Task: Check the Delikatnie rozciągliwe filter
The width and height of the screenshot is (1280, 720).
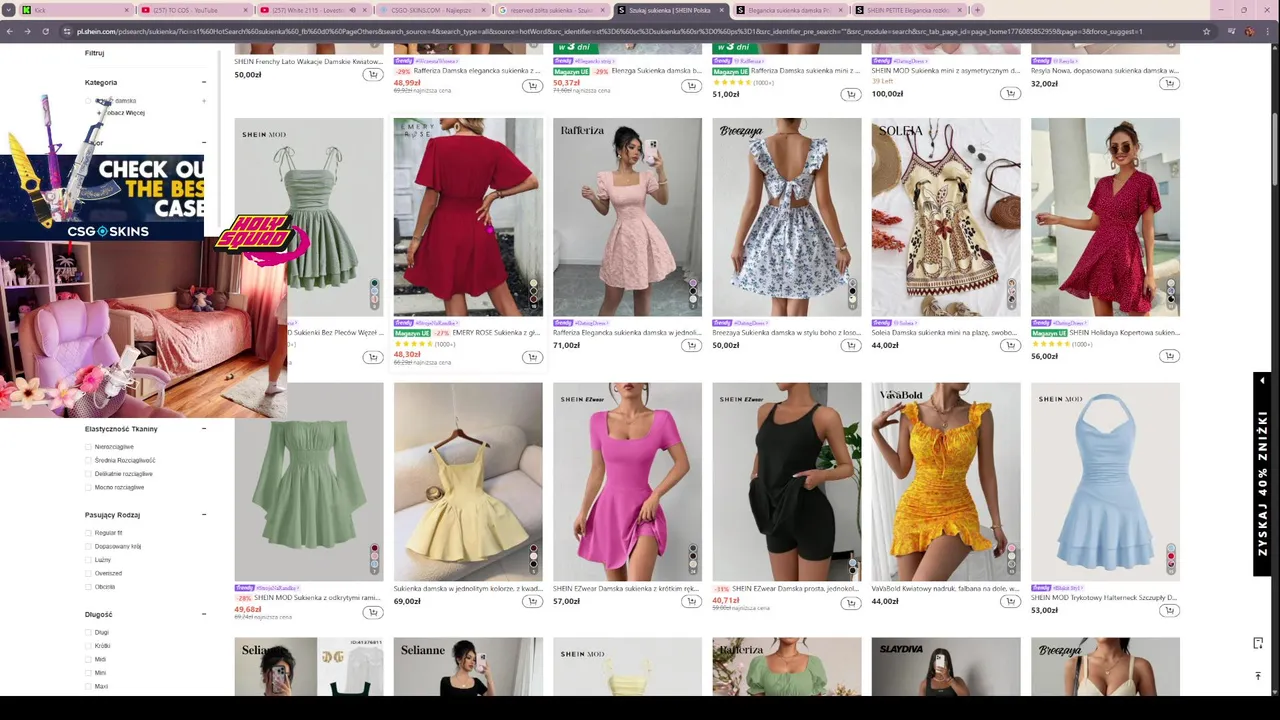Action: coord(88,474)
